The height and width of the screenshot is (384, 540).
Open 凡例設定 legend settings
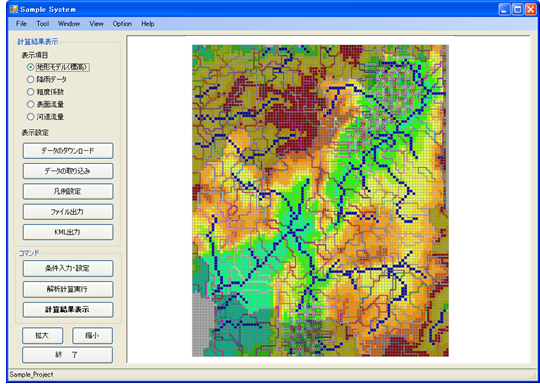click(x=68, y=191)
